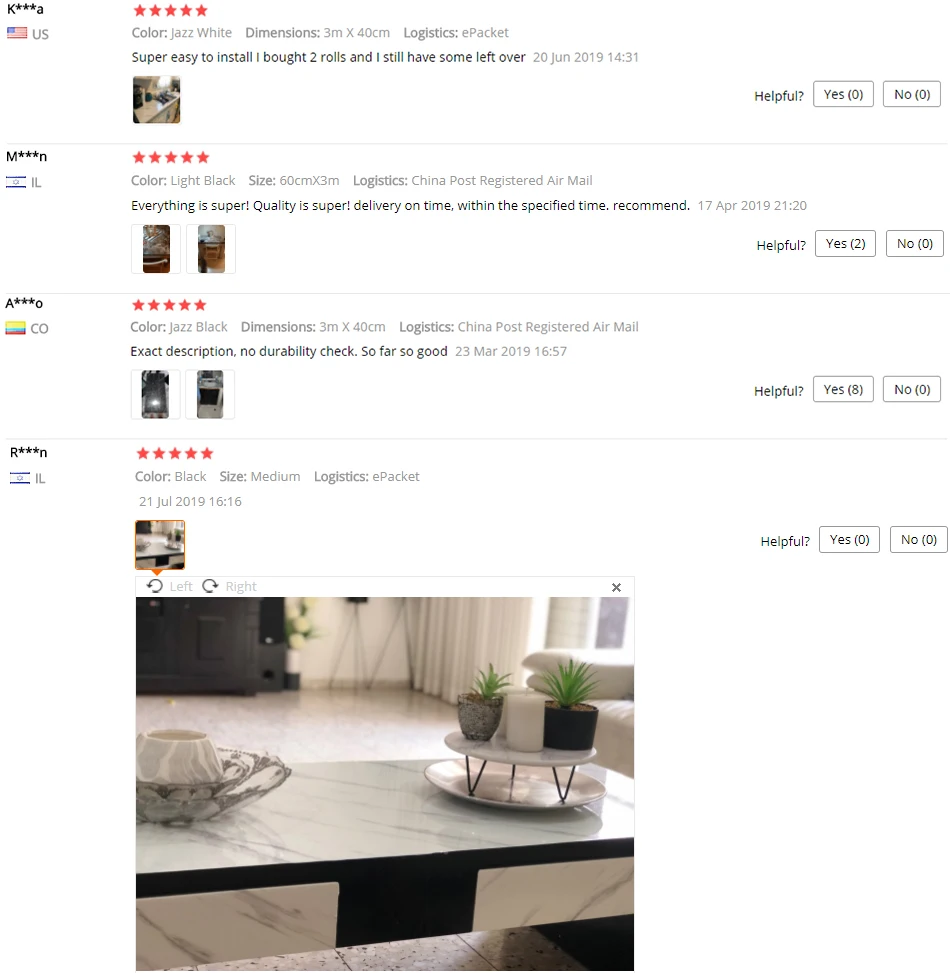Open M***n's second review photo thumbnail

pos(211,249)
